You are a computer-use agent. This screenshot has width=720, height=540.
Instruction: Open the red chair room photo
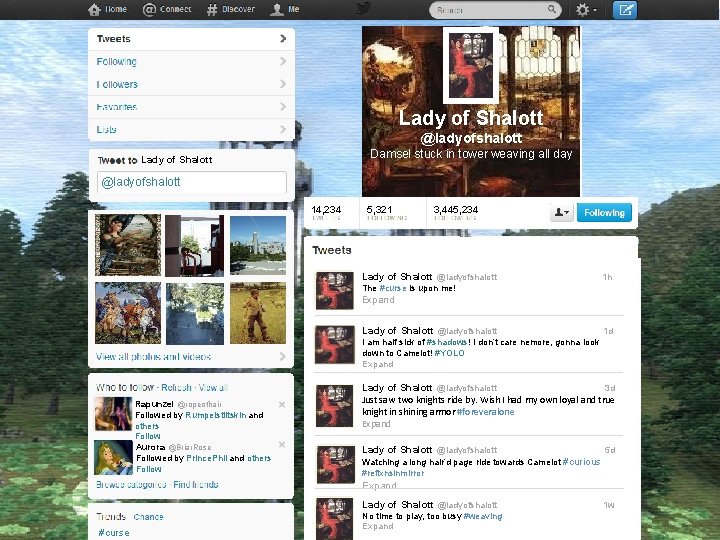coord(195,246)
